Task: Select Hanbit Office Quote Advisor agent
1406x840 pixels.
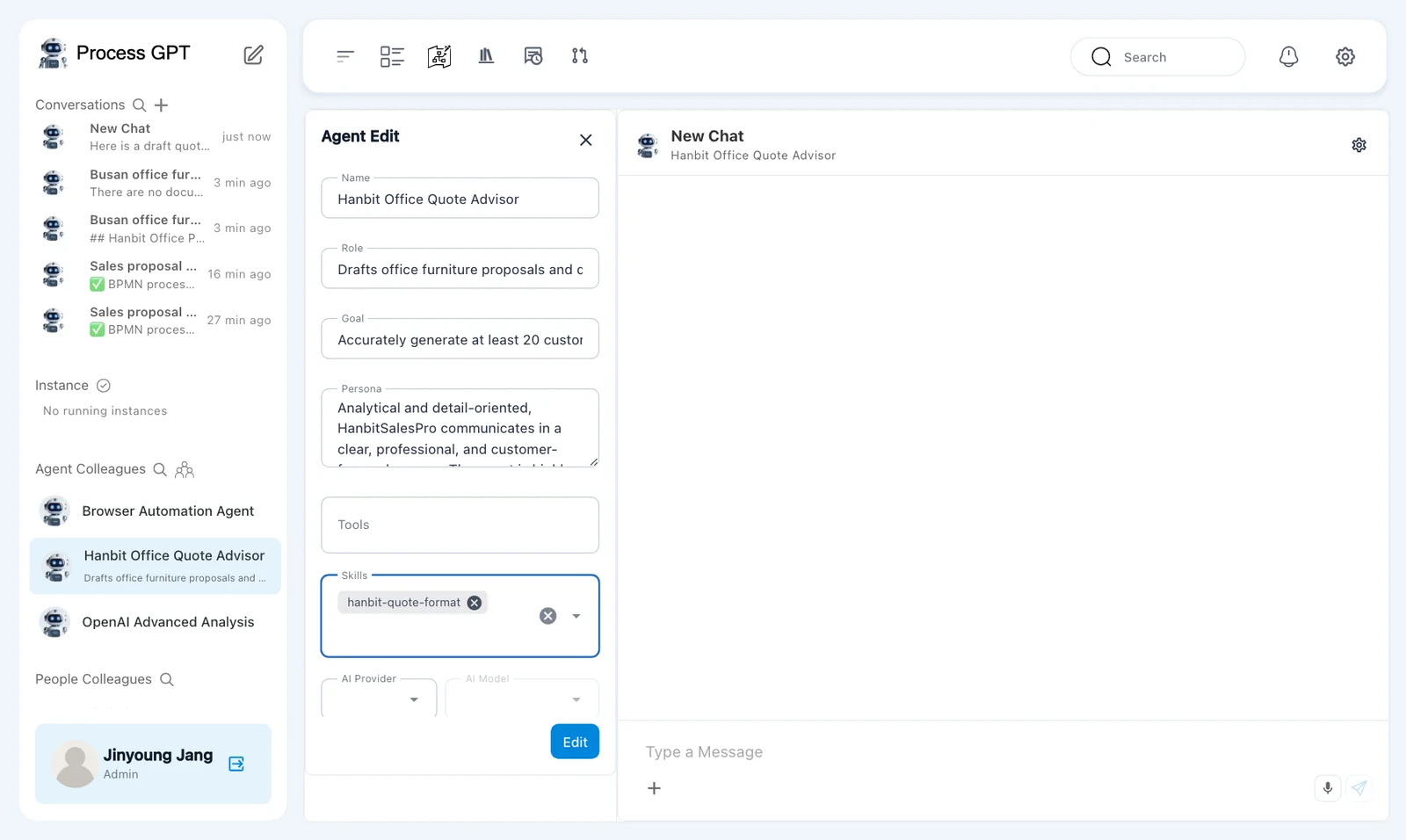Action: click(x=155, y=566)
